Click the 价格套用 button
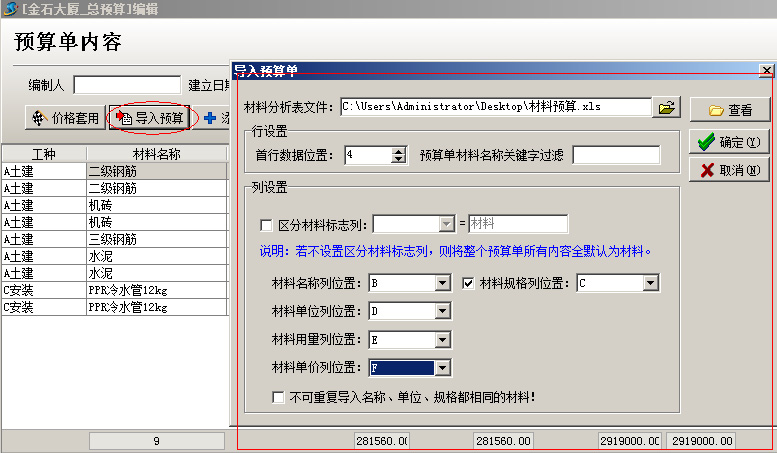 click(66, 118)
